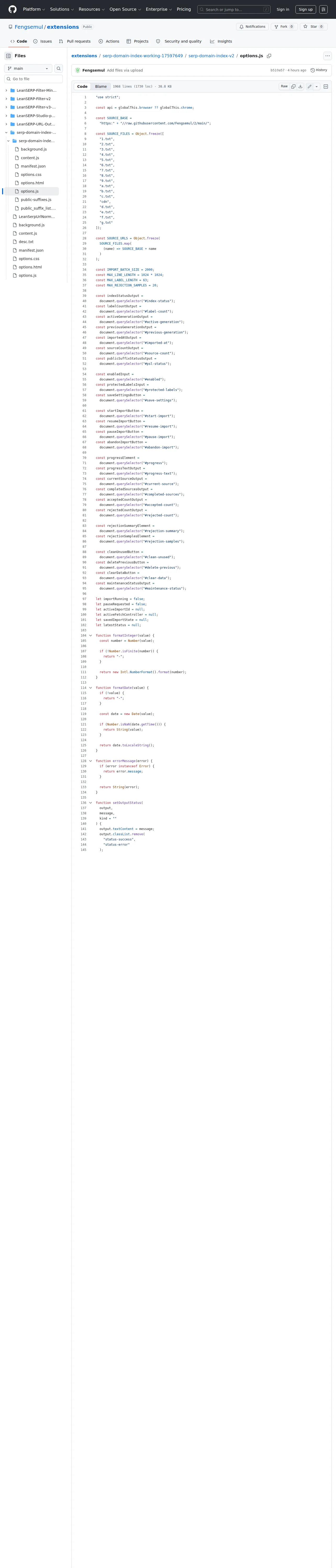336x1568 pixels.
Task: Expand the LeanSERP-Studio-p folder chevron
Action: coord(6,116)
